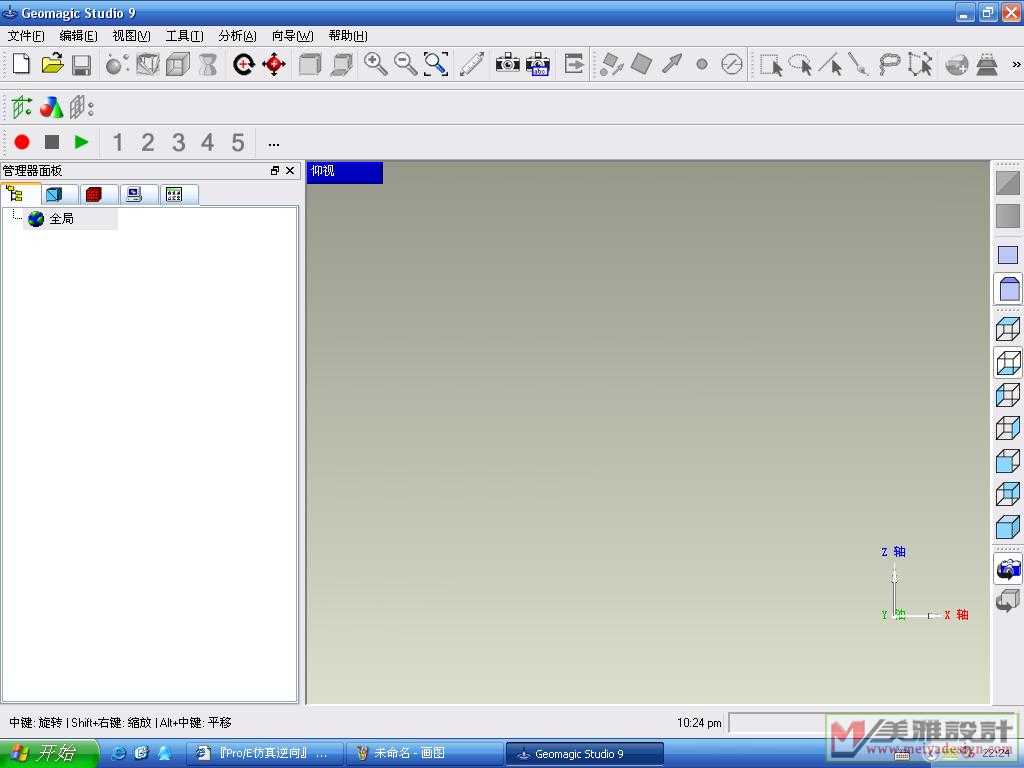The image size is (1024, 768).
Task: Start macro recording with the red circle
Action: pyautogui.click(x=22, y=142)
